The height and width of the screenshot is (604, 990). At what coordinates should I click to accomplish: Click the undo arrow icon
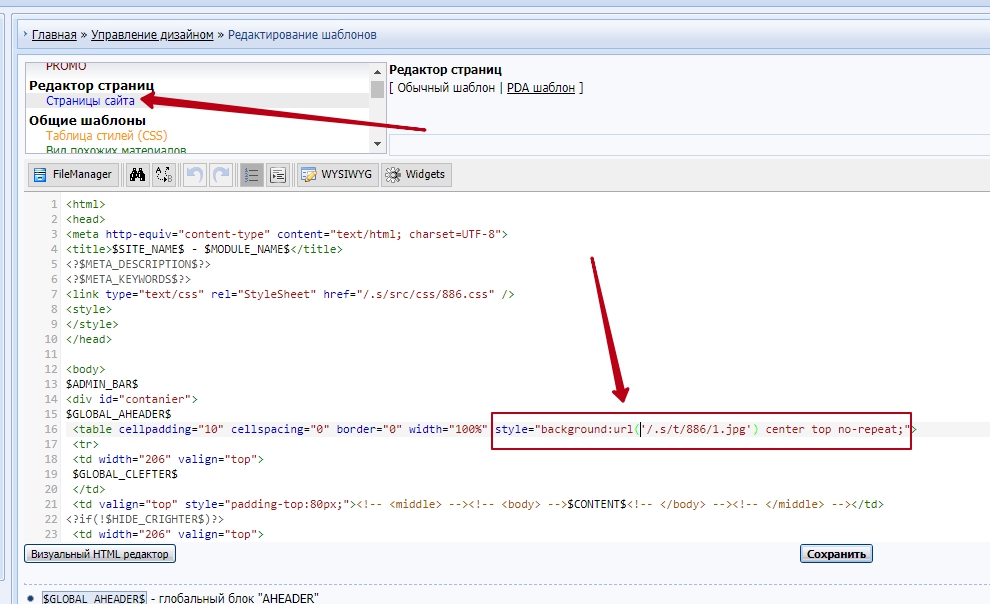tap(195, 175)
